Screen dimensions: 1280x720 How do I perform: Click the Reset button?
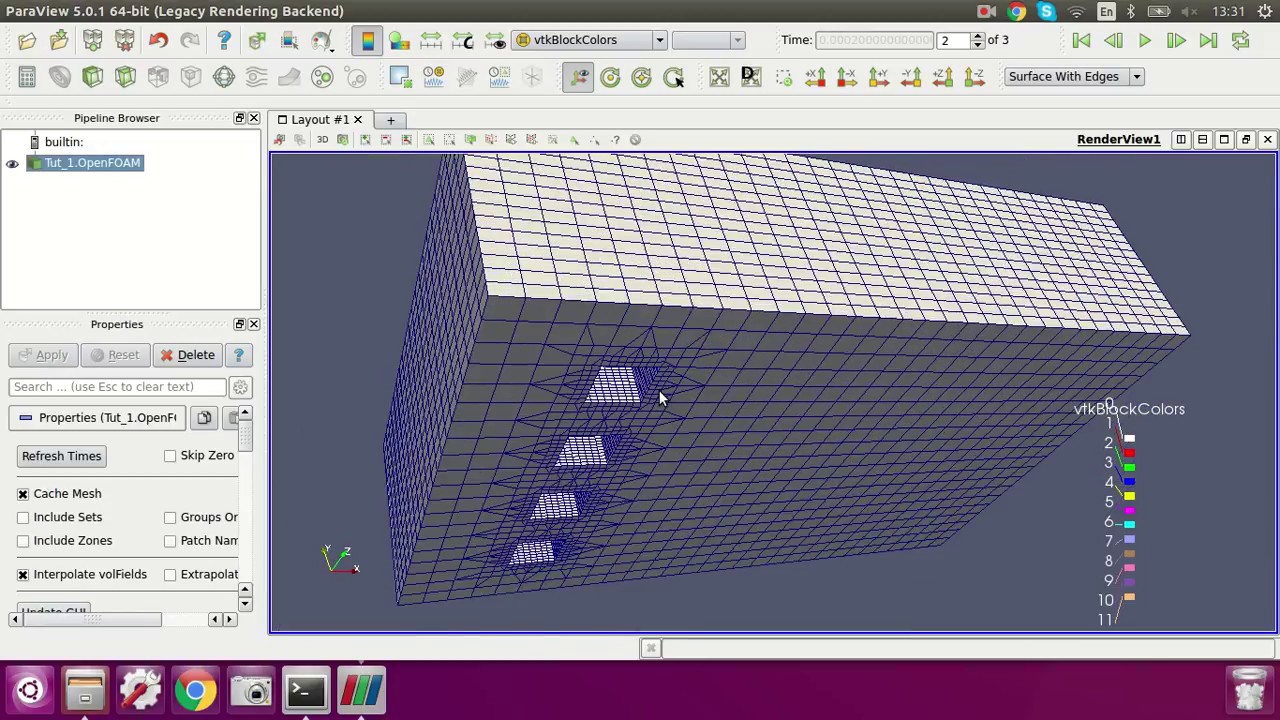[115, 355]
